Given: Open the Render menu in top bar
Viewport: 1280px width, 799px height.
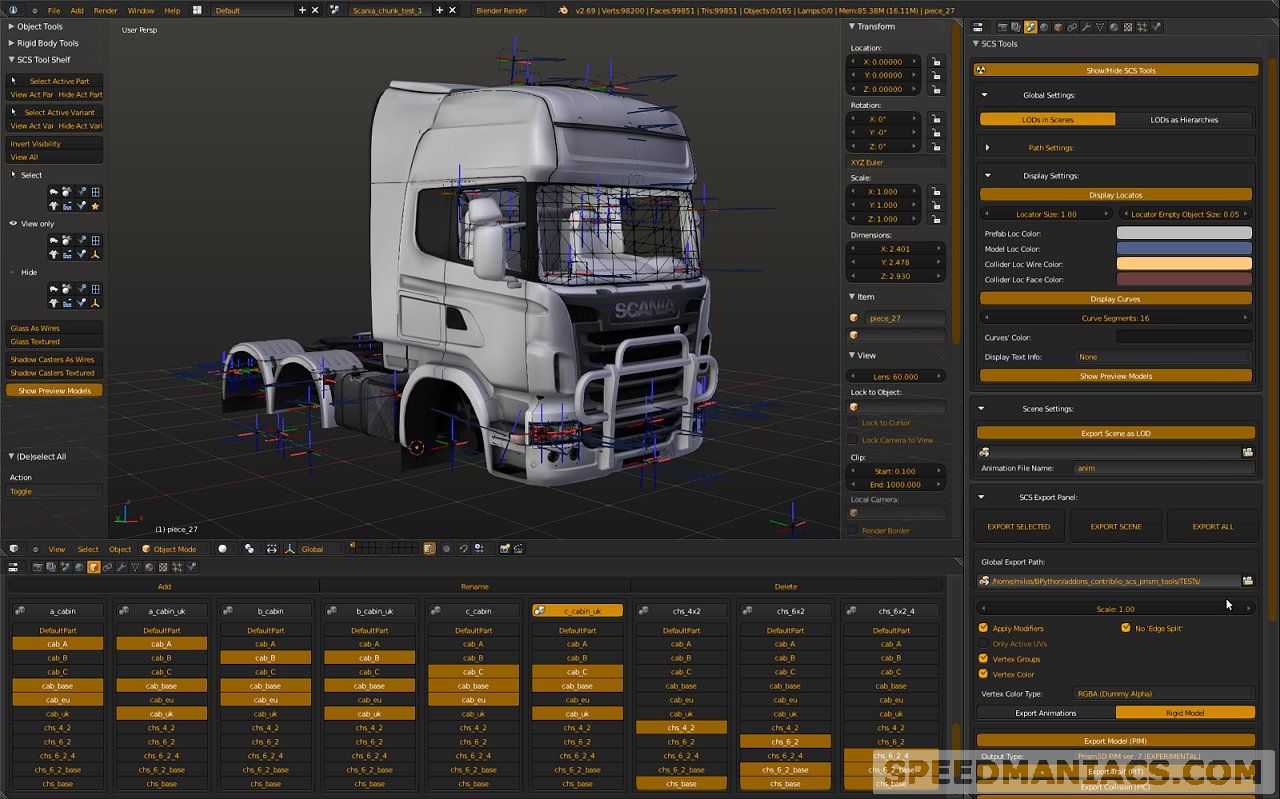Looking at the screenshot, I should [x=105, y=10].
